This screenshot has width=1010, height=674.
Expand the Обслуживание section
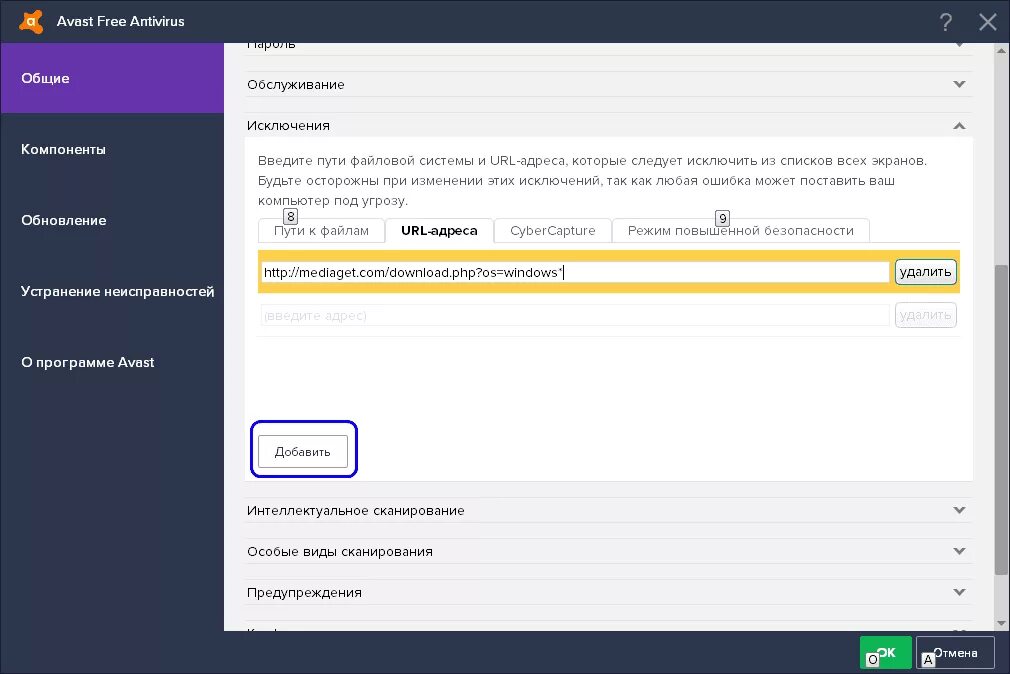pyautogui.click(x=608, y=84)
